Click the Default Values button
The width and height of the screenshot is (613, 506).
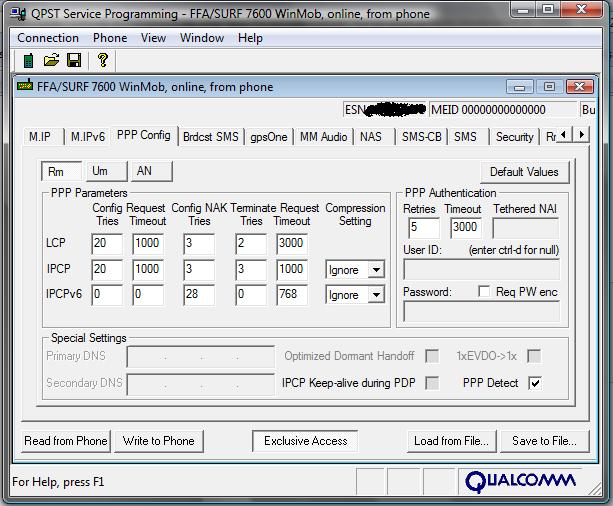point(524,172)
